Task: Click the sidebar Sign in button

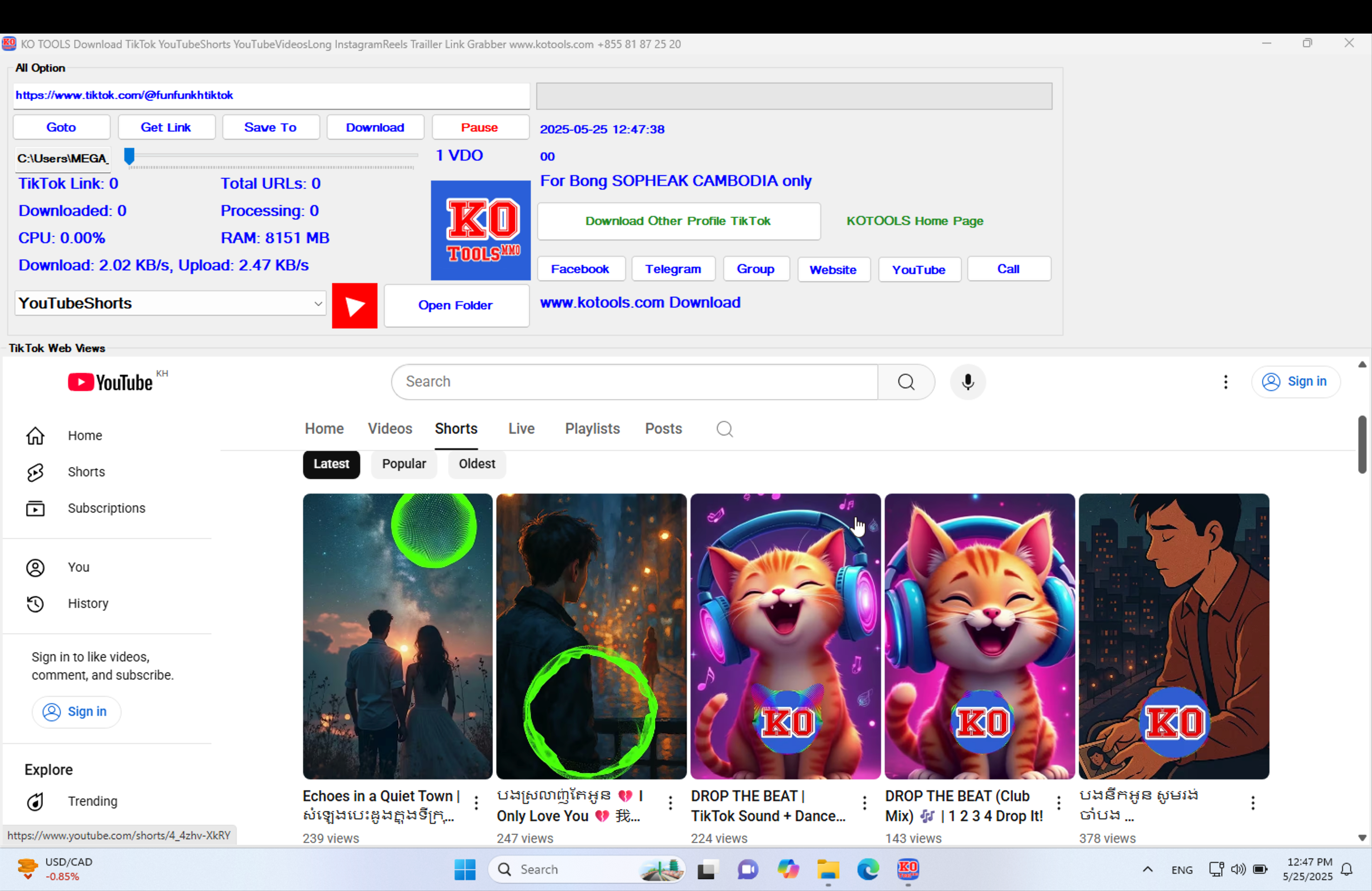Action: (x=76, y=712)
